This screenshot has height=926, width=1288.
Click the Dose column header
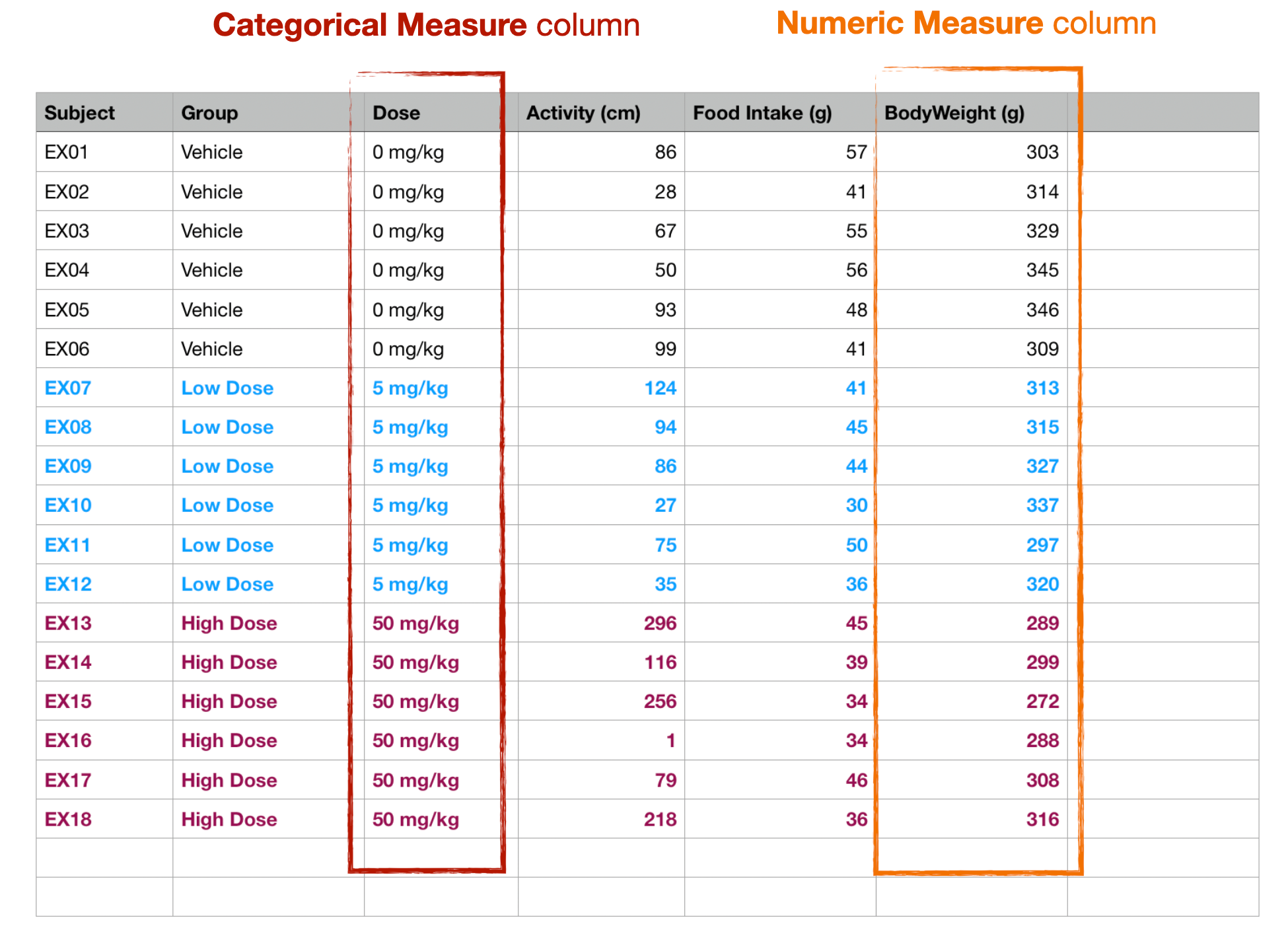[441, 112]
